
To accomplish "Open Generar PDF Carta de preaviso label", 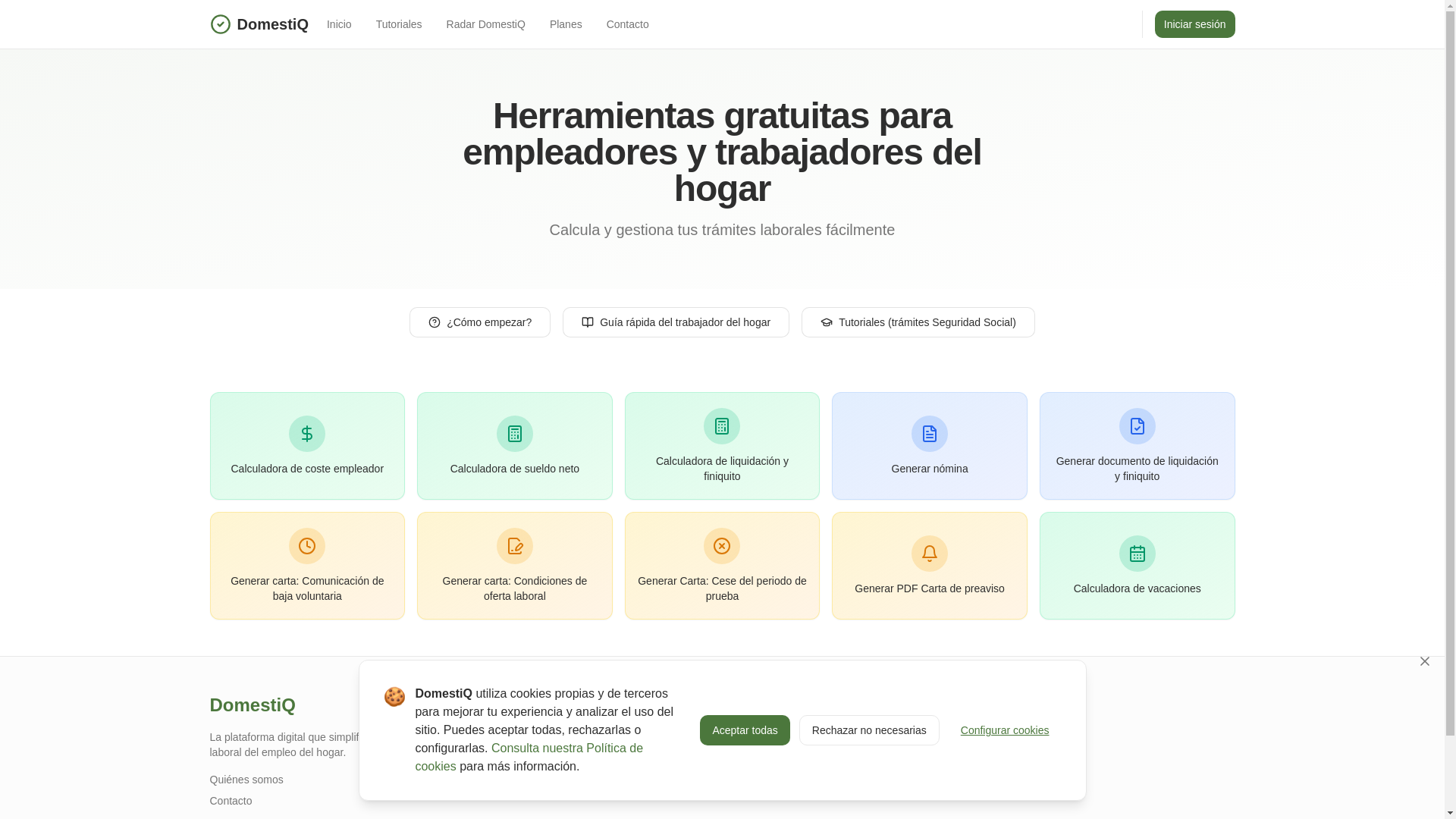I will click(x=930, y=588).
